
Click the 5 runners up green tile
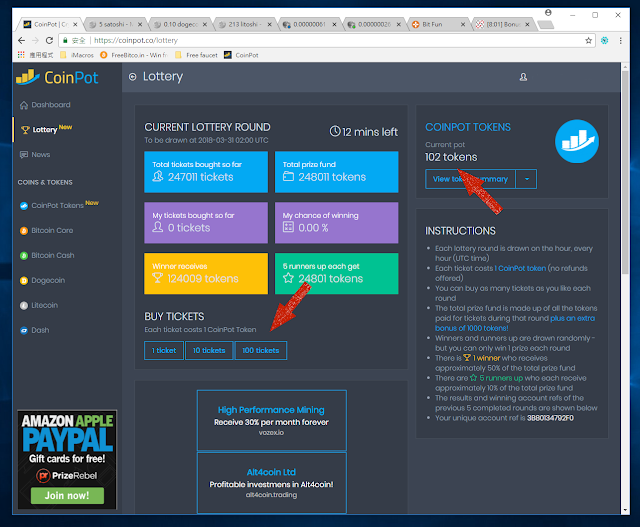pos(336,274)
